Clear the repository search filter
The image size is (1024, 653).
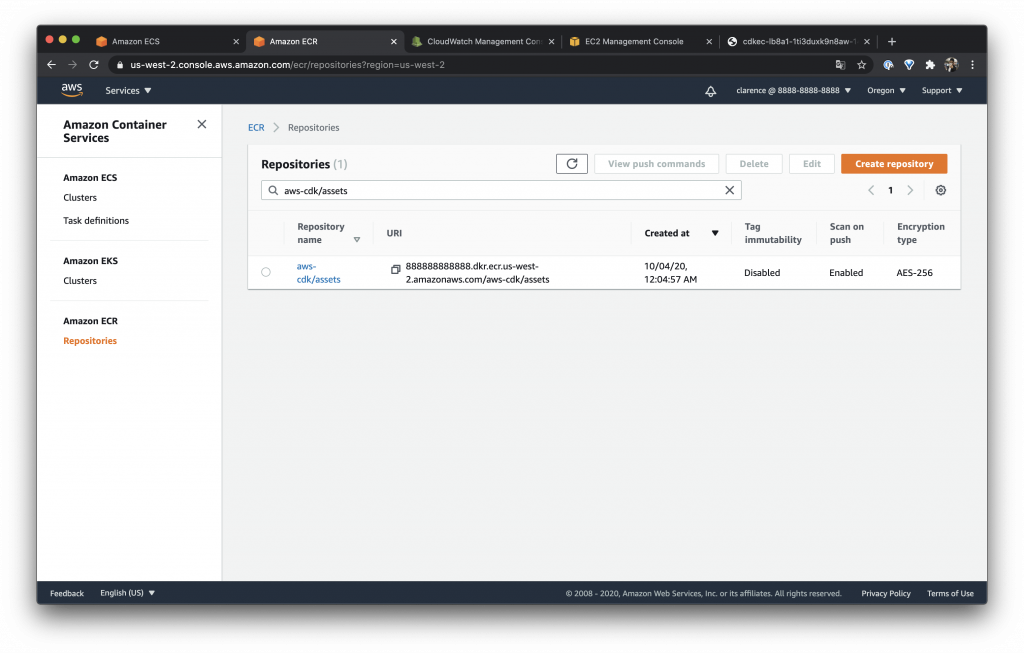729,190
